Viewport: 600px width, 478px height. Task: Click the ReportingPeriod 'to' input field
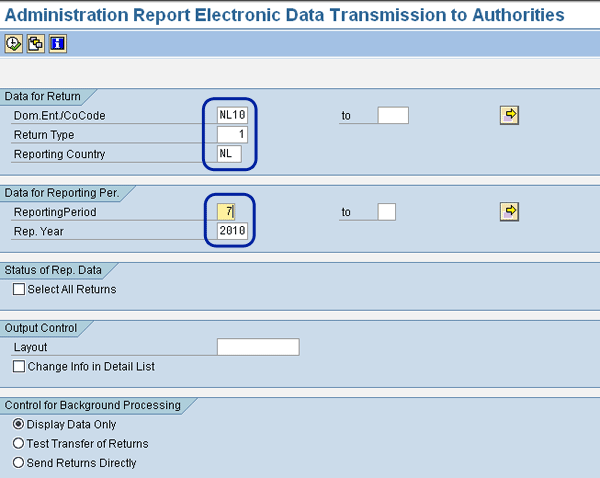386,212
